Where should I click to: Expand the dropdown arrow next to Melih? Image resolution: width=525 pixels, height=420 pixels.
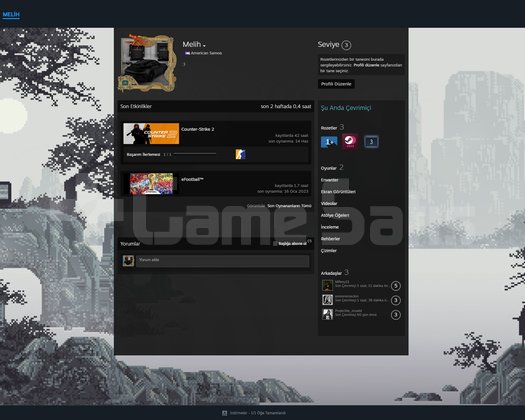click(x=204, y=46)
